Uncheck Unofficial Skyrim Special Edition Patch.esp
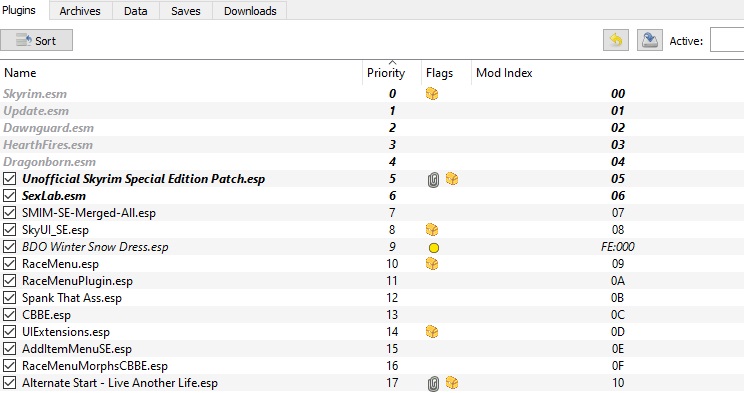Image resolution: width=744 pixels, height=393 pixels. click(x=9, y=179)
